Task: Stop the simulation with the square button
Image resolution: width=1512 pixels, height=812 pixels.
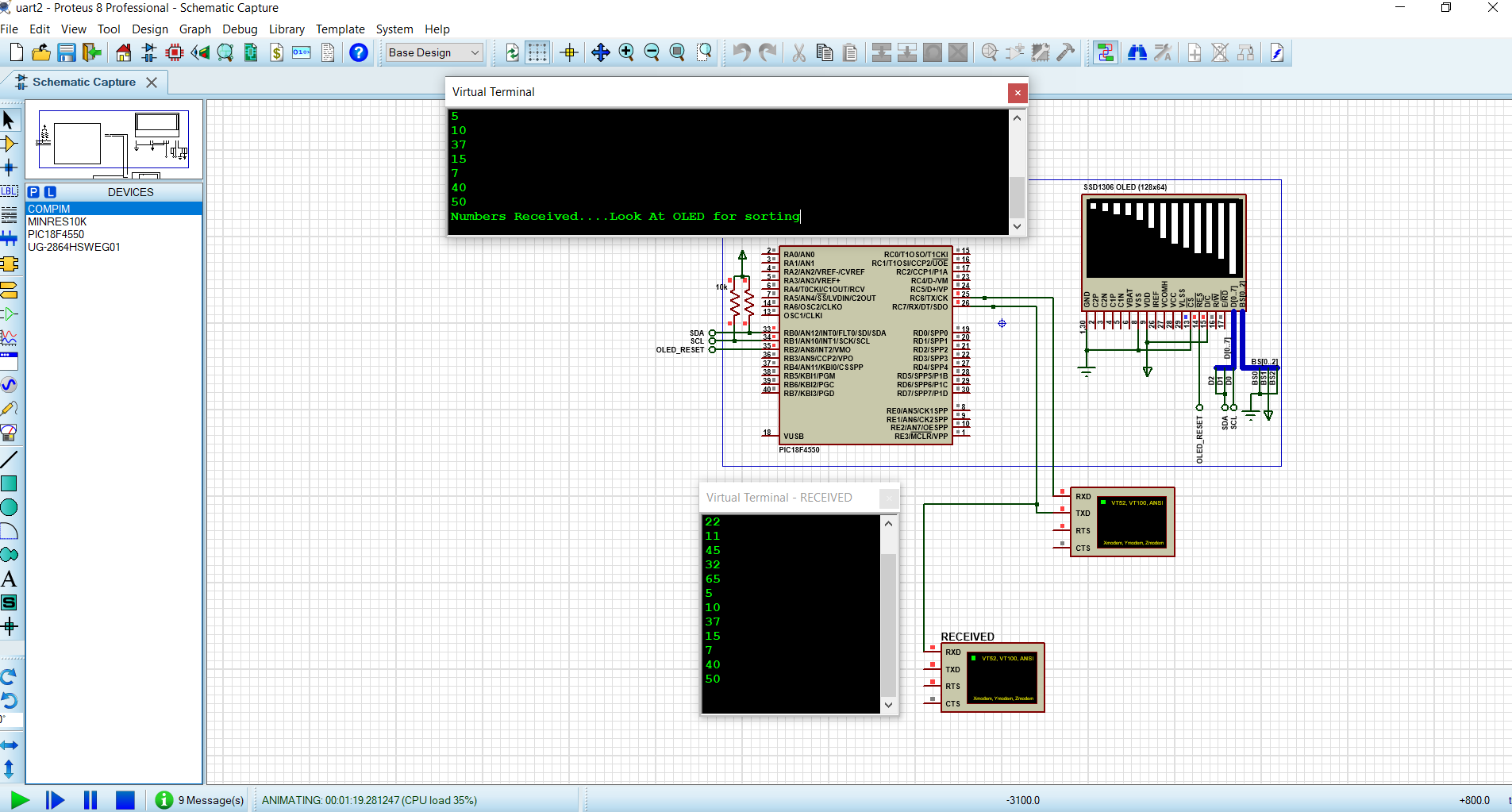Action: tap(125, 800)
